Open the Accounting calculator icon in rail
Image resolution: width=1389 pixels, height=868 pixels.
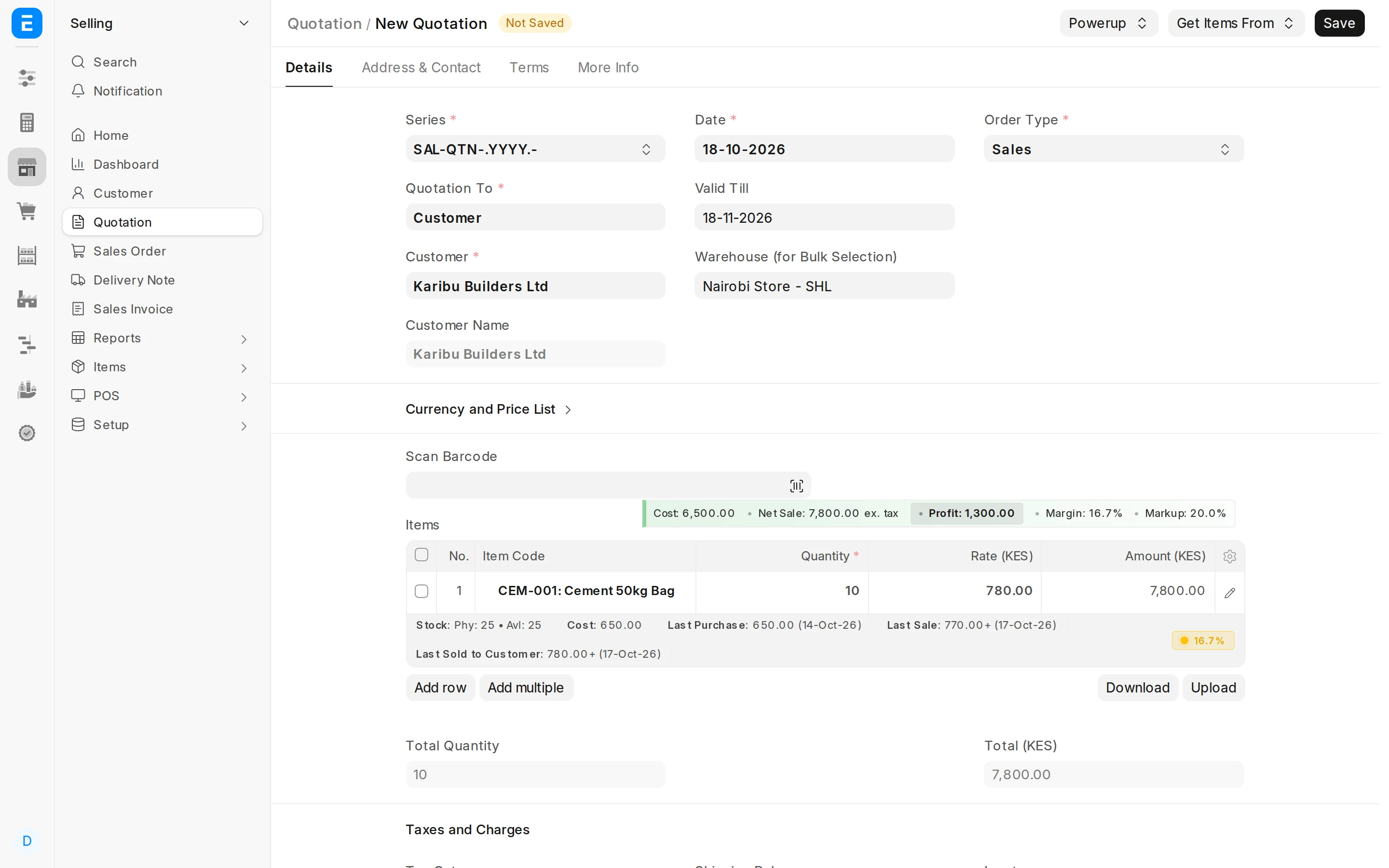coord(27,122)
